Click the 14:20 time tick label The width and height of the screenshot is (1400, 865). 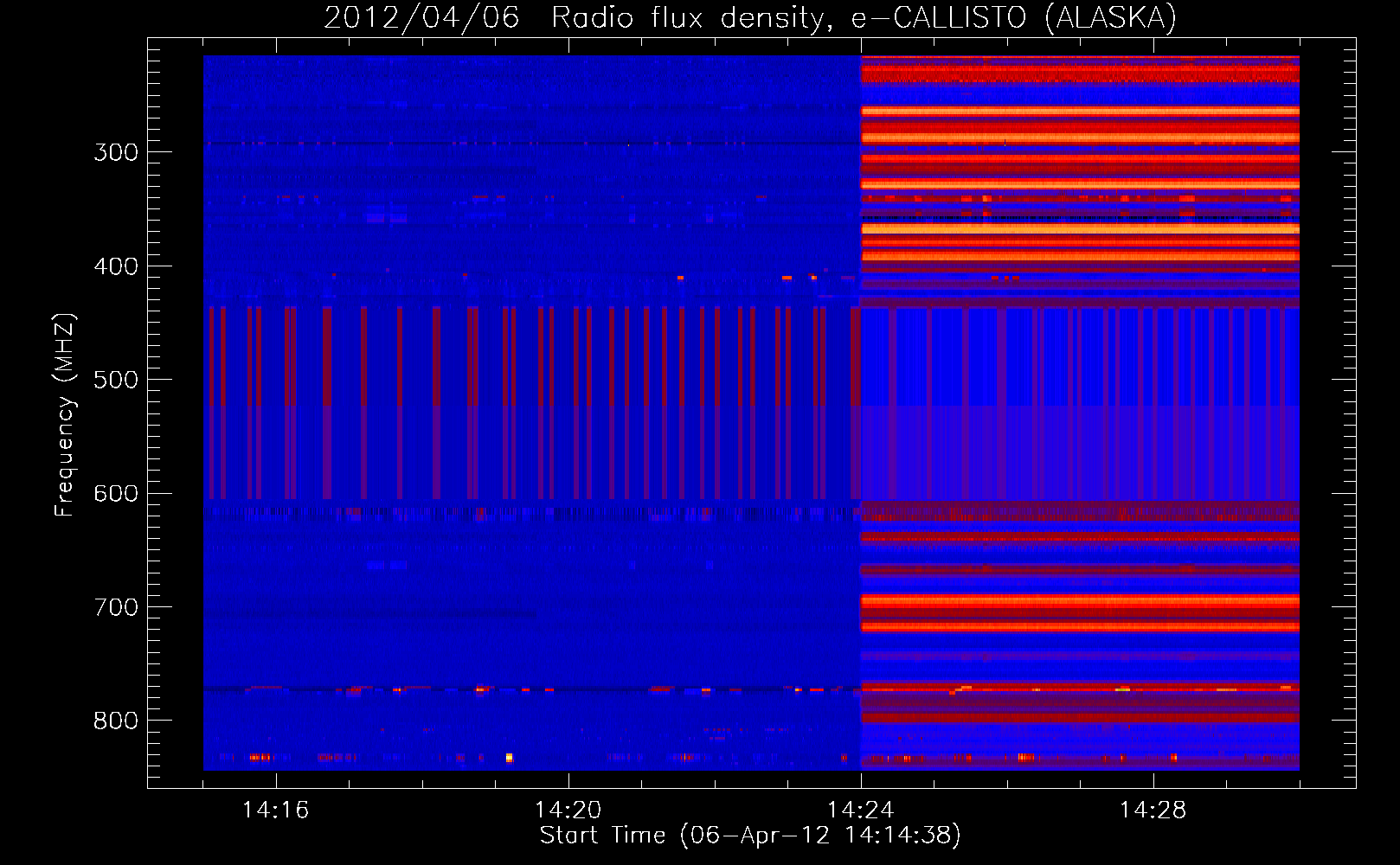coord(568,811)
